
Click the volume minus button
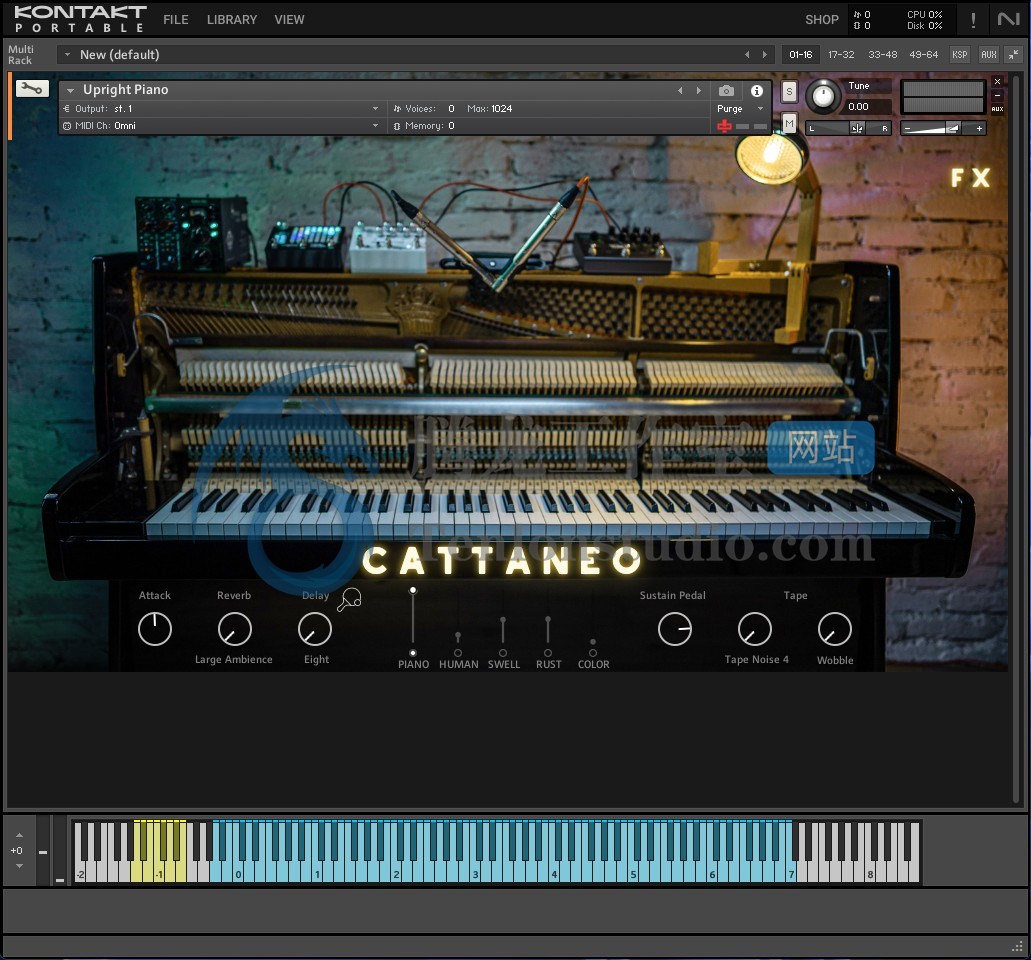[907, 129]
